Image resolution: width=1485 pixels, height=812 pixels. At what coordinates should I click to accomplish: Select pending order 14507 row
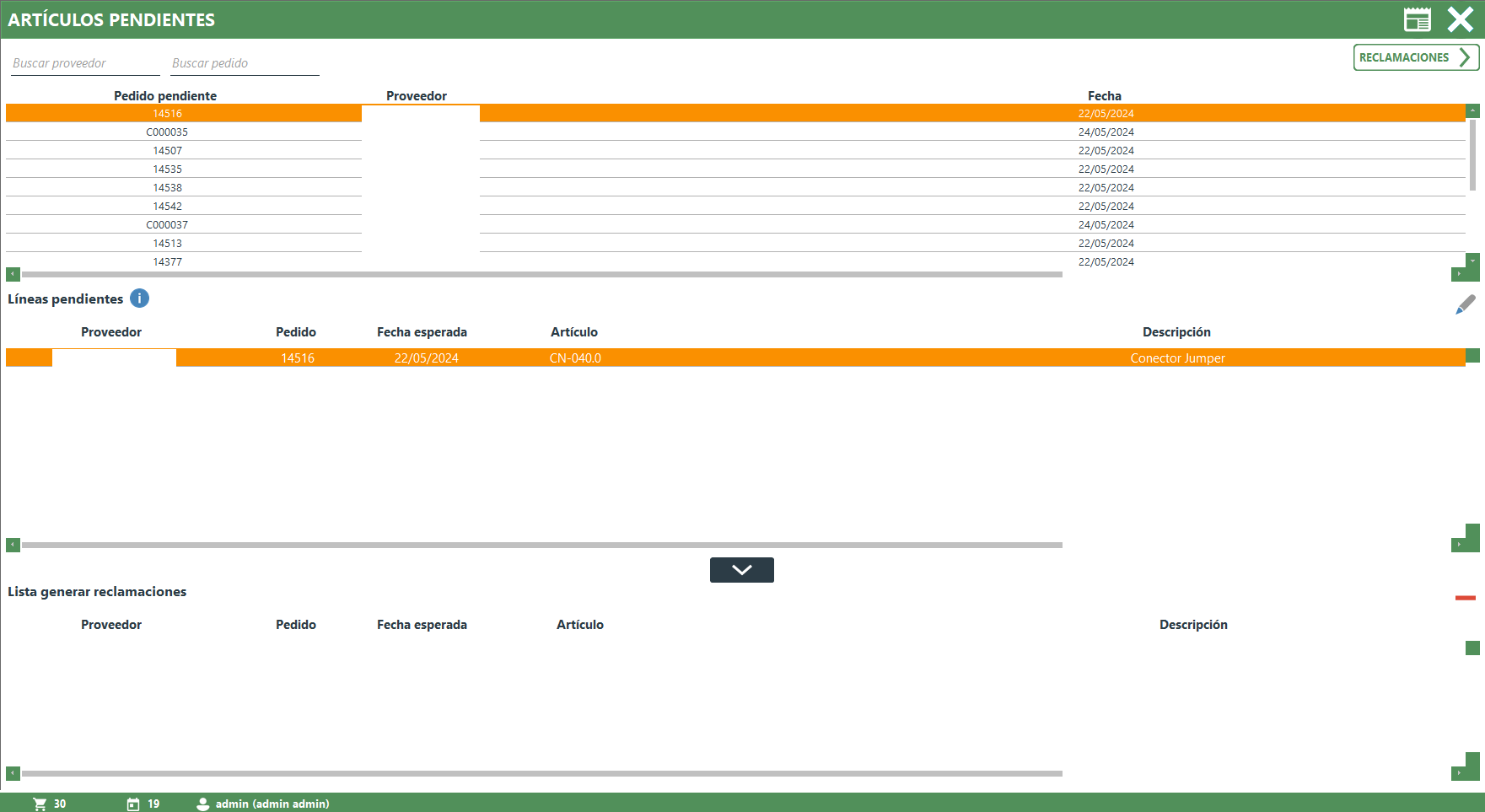(x=167, y=151)
